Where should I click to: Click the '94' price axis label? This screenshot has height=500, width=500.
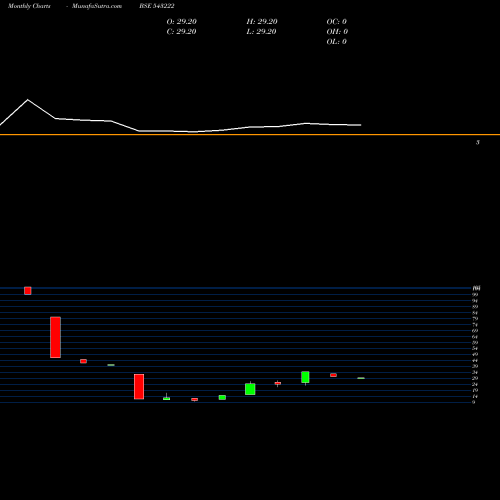click(x=475, y=301)
